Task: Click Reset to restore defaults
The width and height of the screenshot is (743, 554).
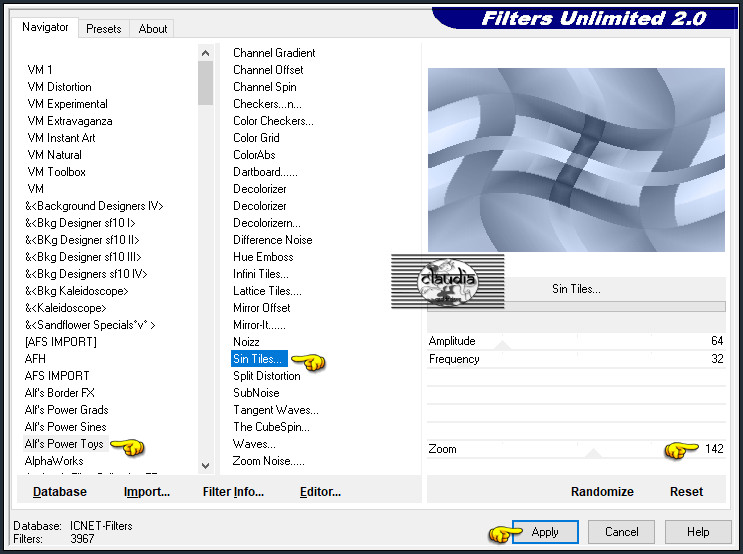Action: pyautogui.click(x=686, y=492)
